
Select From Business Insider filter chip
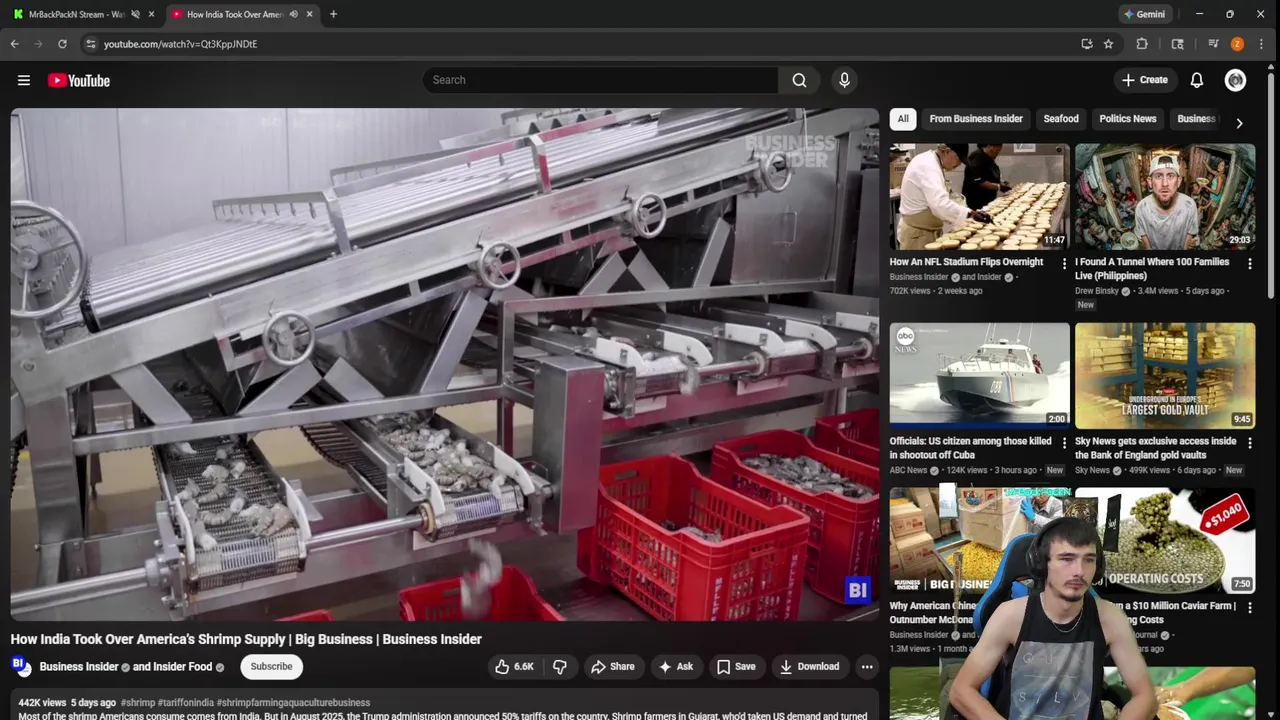pyautogui.click(x=976, y=119)
